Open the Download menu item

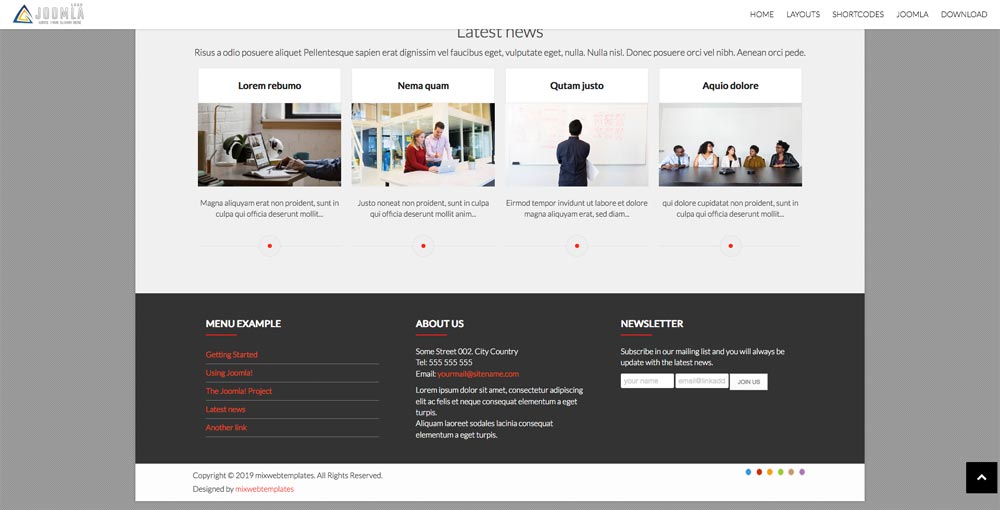tap(964, 15)
